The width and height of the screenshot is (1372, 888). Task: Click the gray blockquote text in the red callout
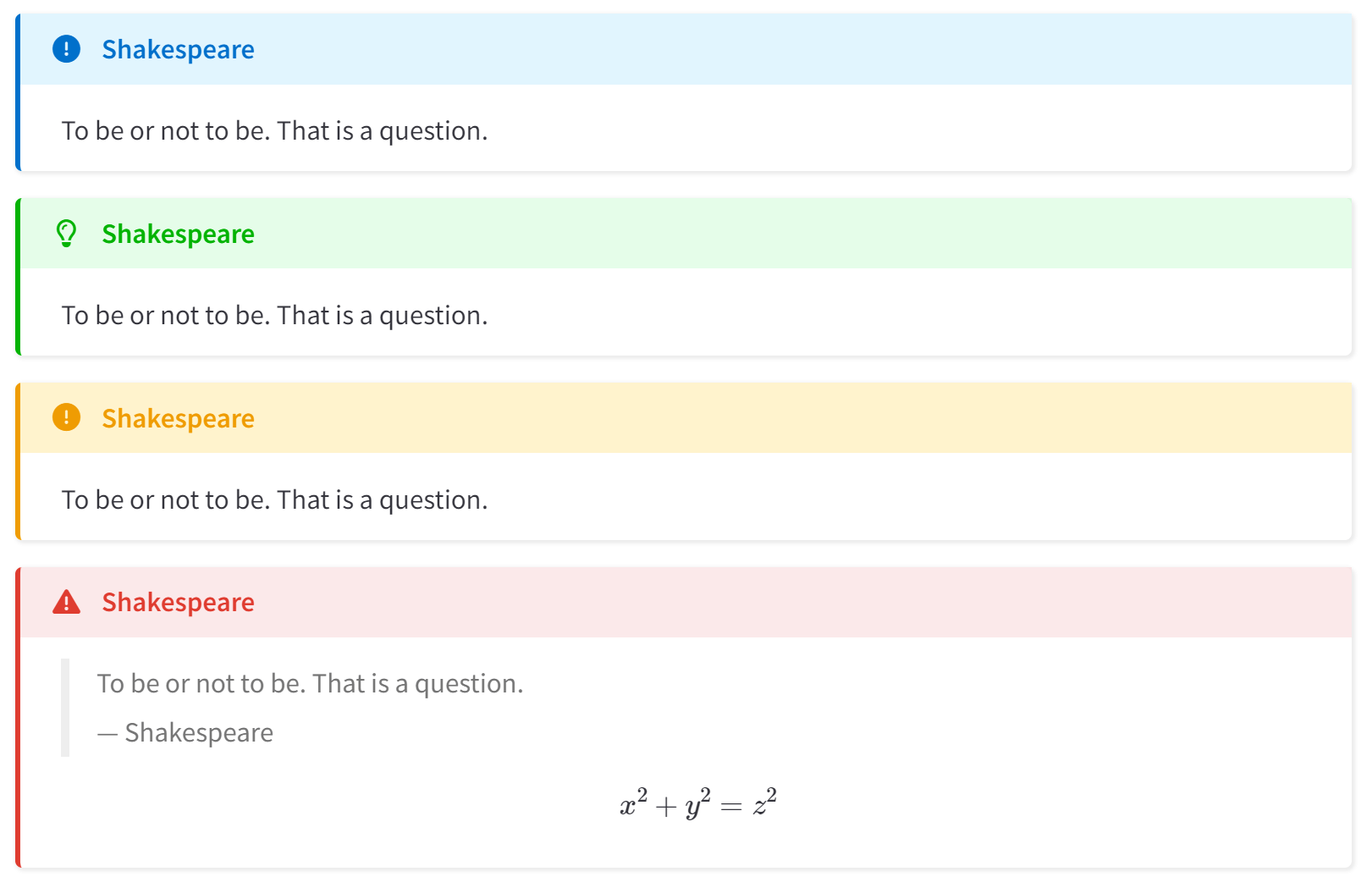point(310,684)
